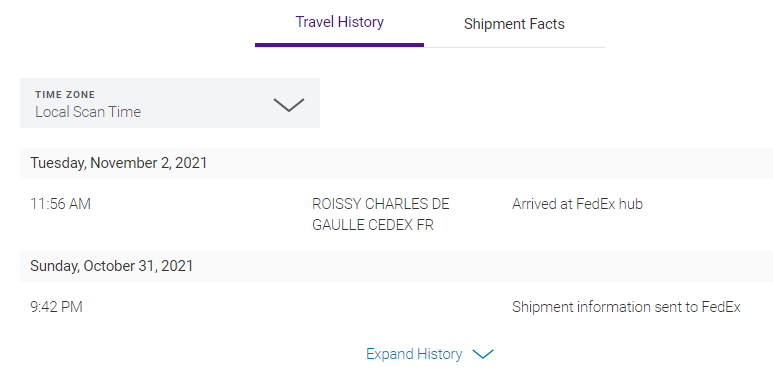Click the word History in Expand History
Screen dimensions: 773x377
[x=440, y=354]
